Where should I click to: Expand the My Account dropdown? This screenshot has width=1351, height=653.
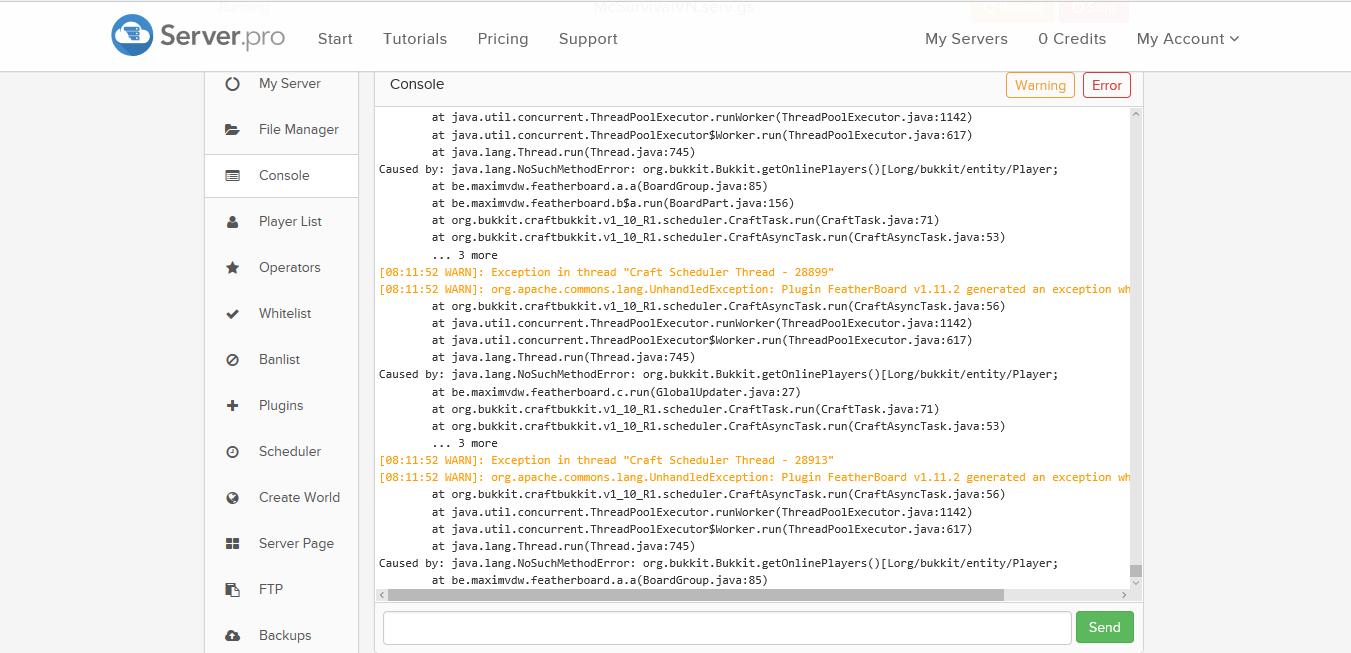tap(1187, 39)
